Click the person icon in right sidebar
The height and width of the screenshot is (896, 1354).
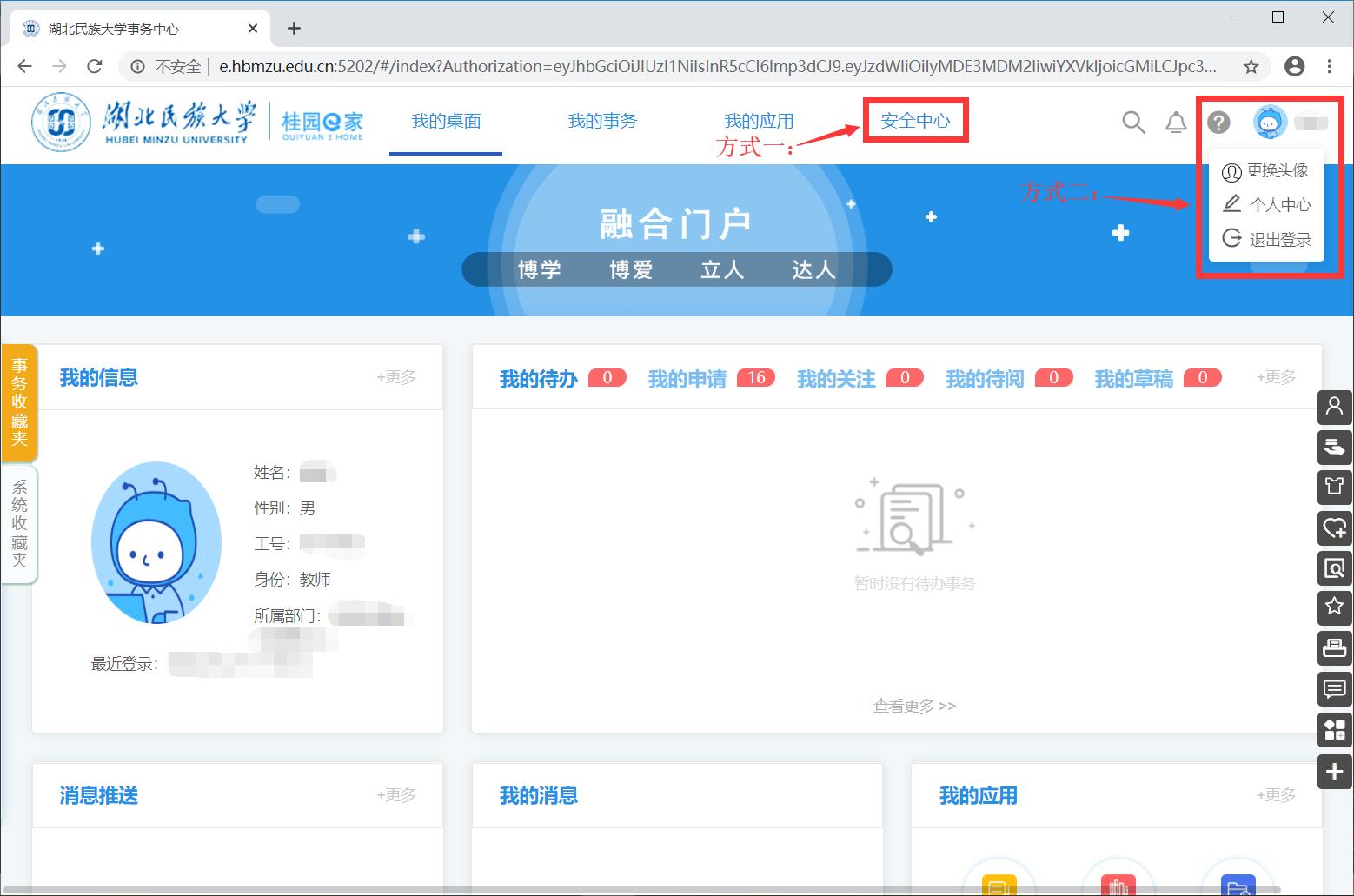[1334, 406]
